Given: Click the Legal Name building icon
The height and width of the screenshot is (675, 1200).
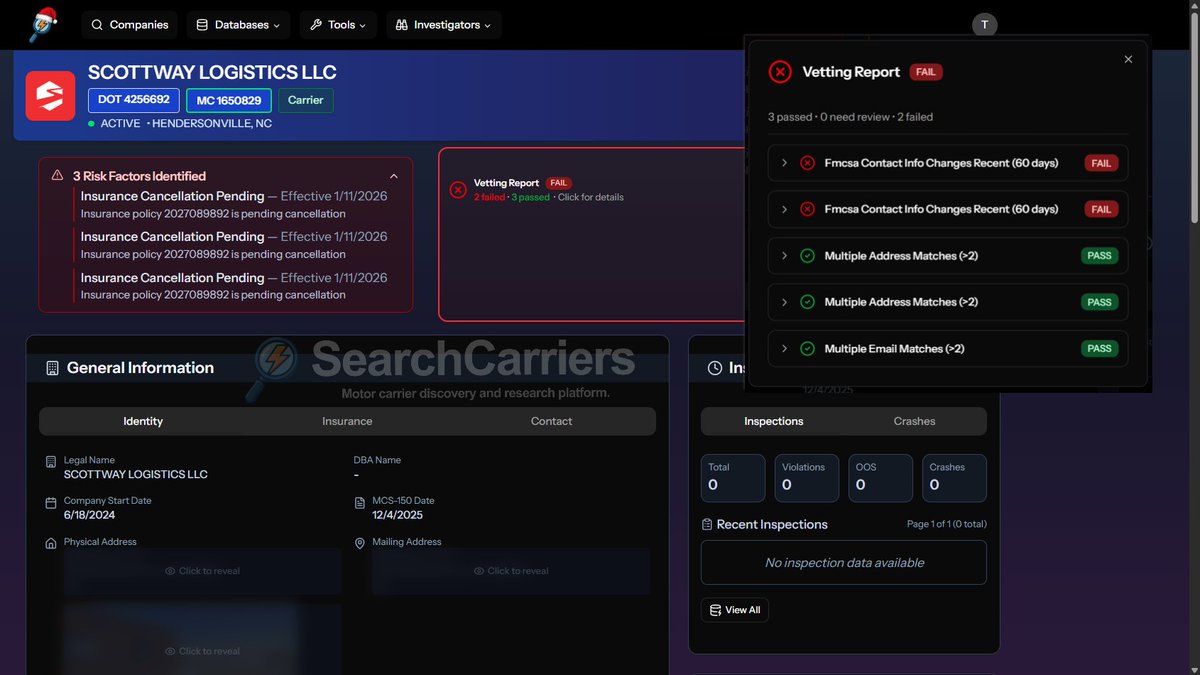Looking at the screenshot, I should point(51,462).
